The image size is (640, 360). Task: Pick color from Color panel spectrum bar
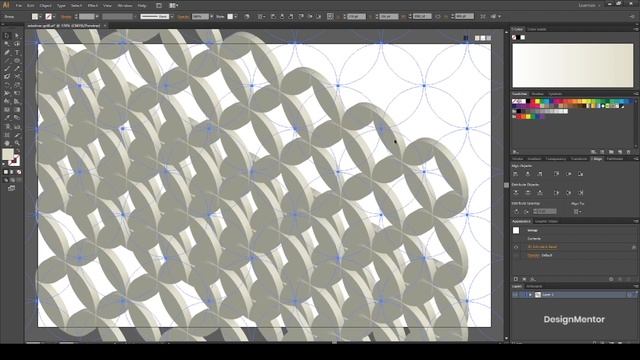(x=573, y=65)
